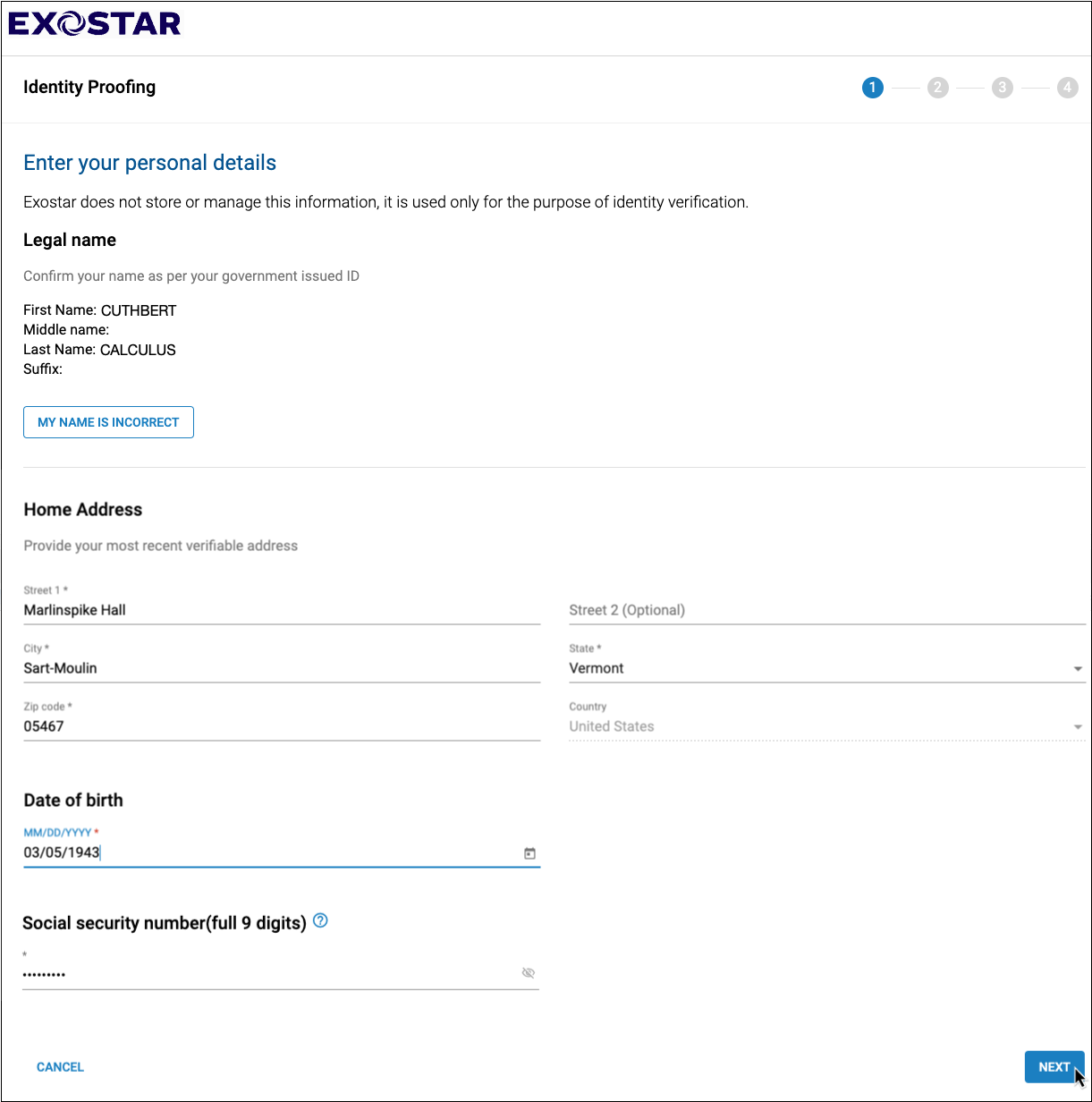Click the Next button
This screenshot has height=1102, width=1092.
[1054, 1066]
